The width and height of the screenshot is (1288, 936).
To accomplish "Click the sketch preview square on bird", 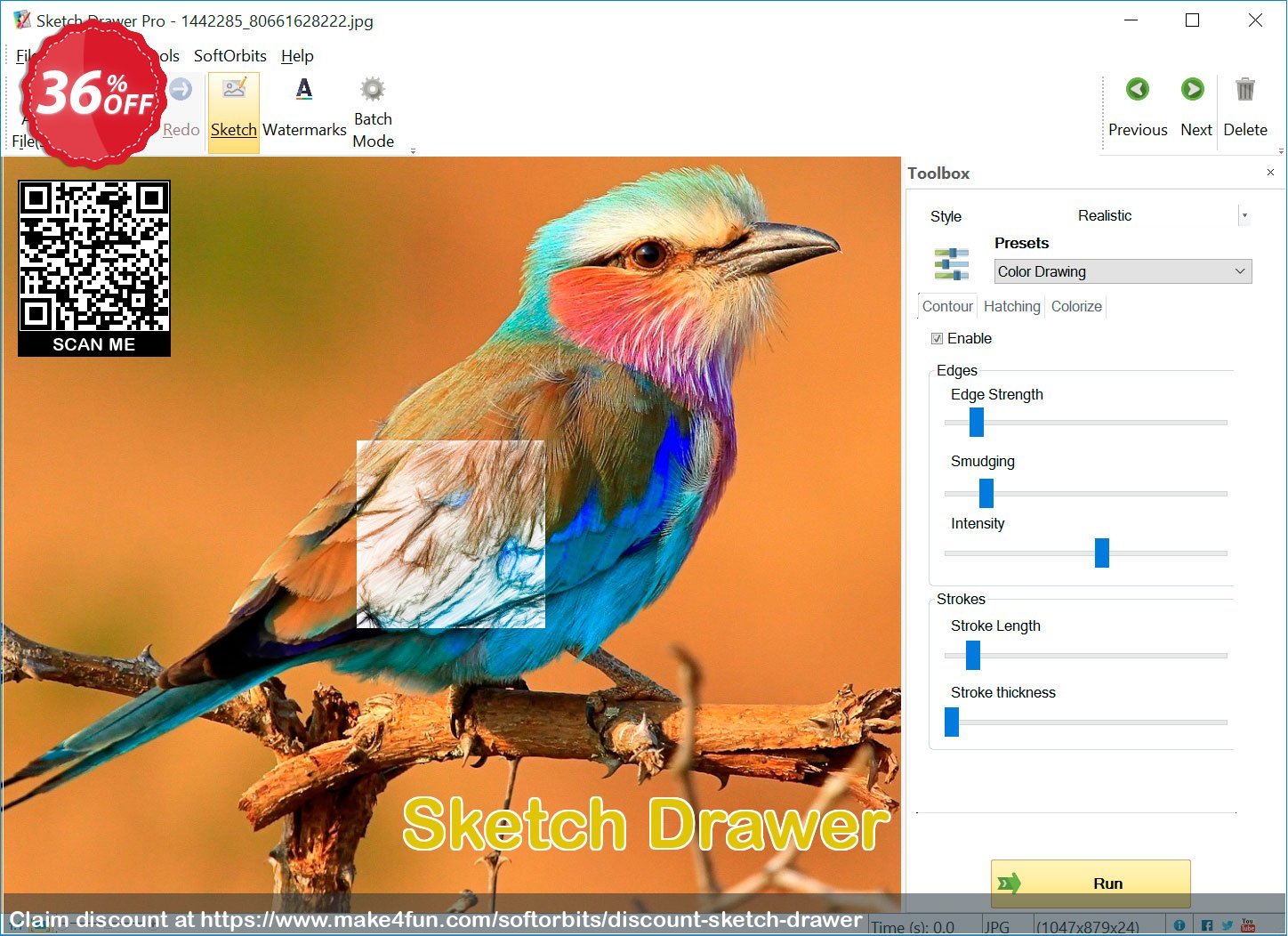I will 451,534.
